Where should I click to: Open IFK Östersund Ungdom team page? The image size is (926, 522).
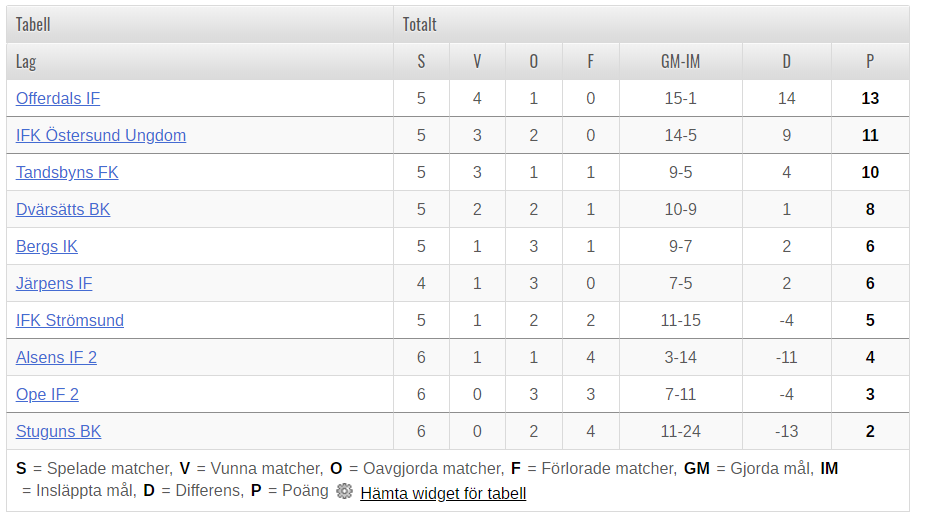[x=101, y=135]
